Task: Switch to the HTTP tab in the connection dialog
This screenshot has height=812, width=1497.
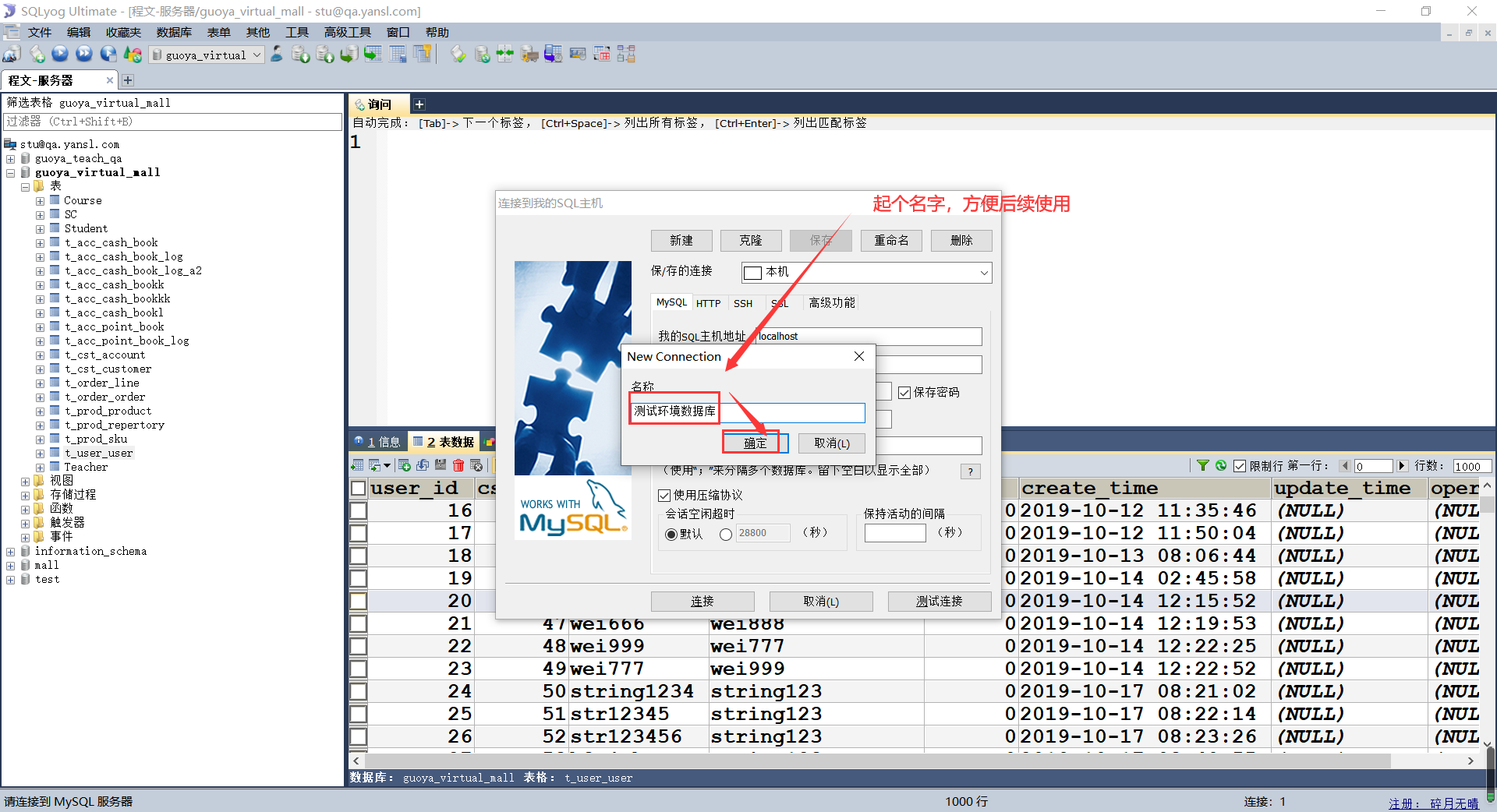Action: (708, 303)
